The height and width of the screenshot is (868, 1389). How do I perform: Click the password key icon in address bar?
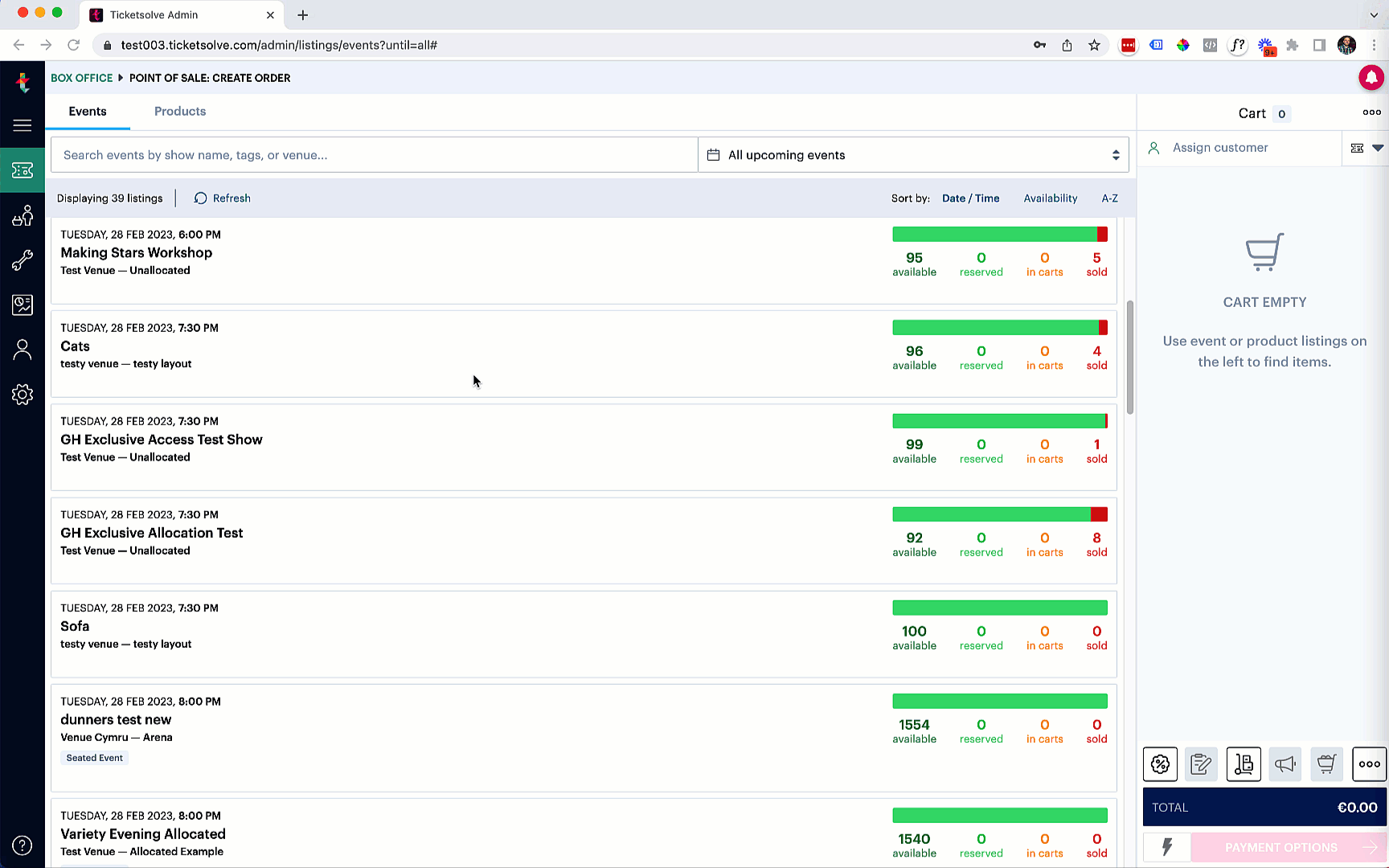pos(1039,45)
